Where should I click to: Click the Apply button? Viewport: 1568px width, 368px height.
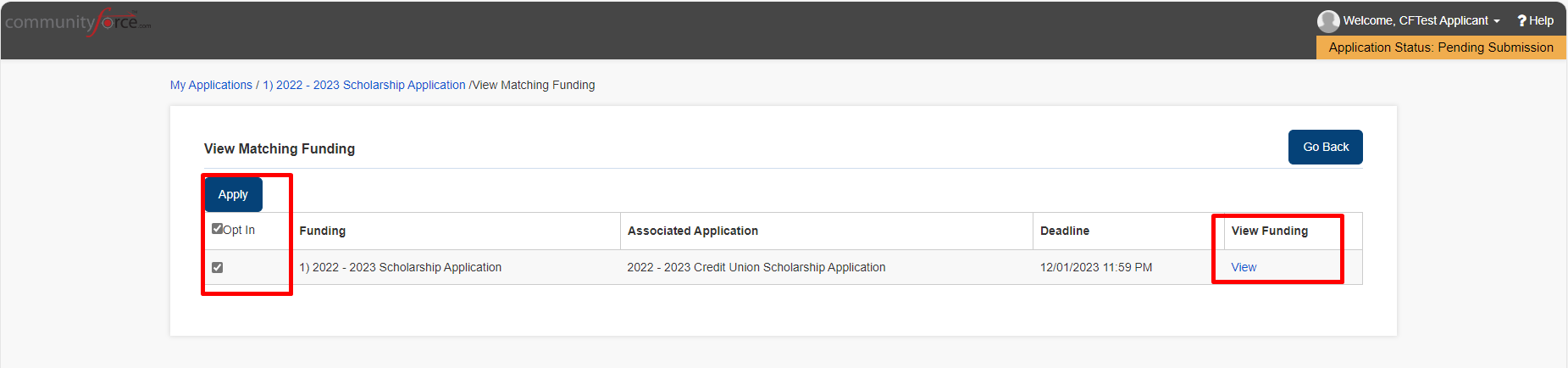click(x=233, y=194)
